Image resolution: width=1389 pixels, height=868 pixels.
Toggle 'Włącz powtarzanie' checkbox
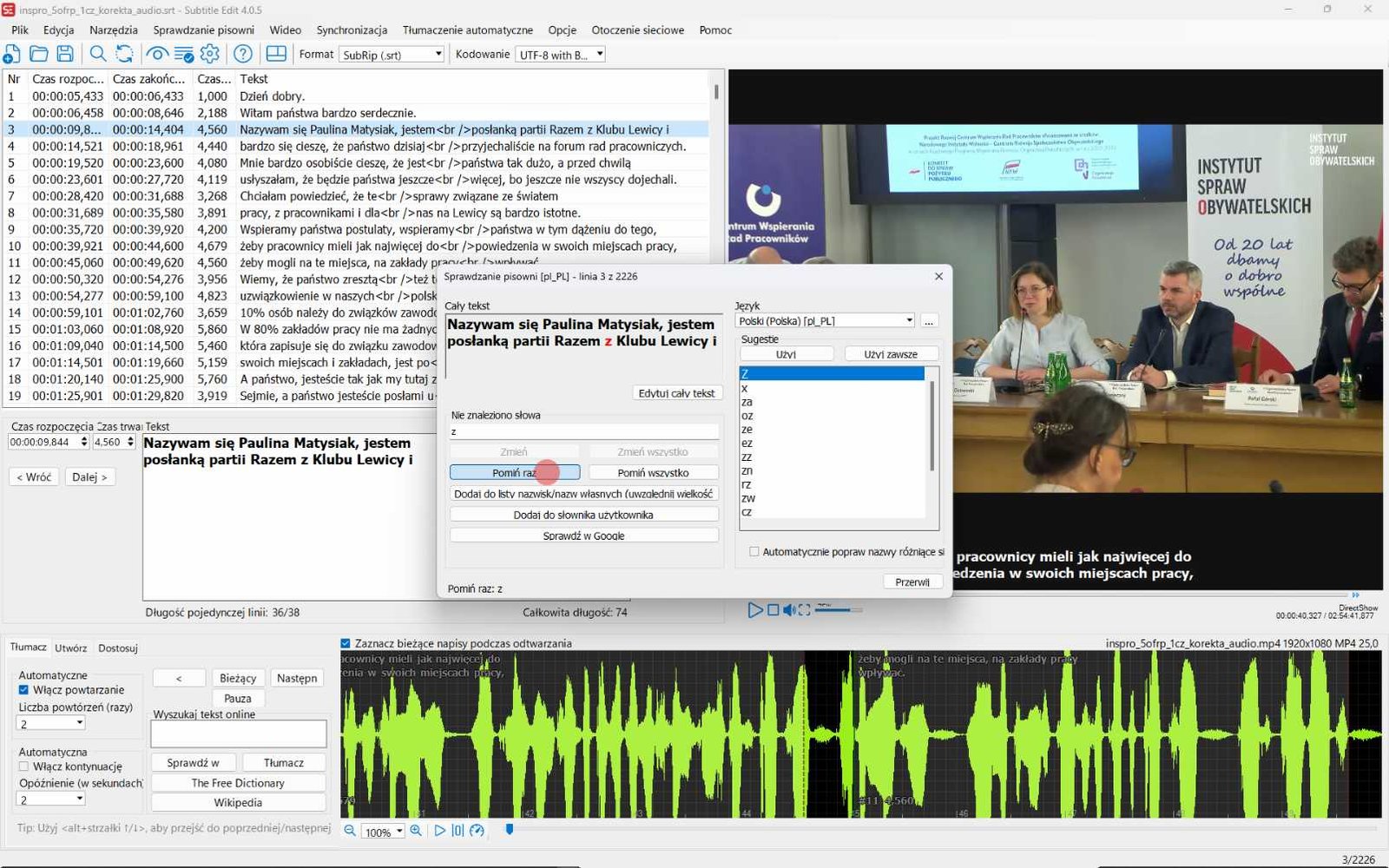pos(23,690)
